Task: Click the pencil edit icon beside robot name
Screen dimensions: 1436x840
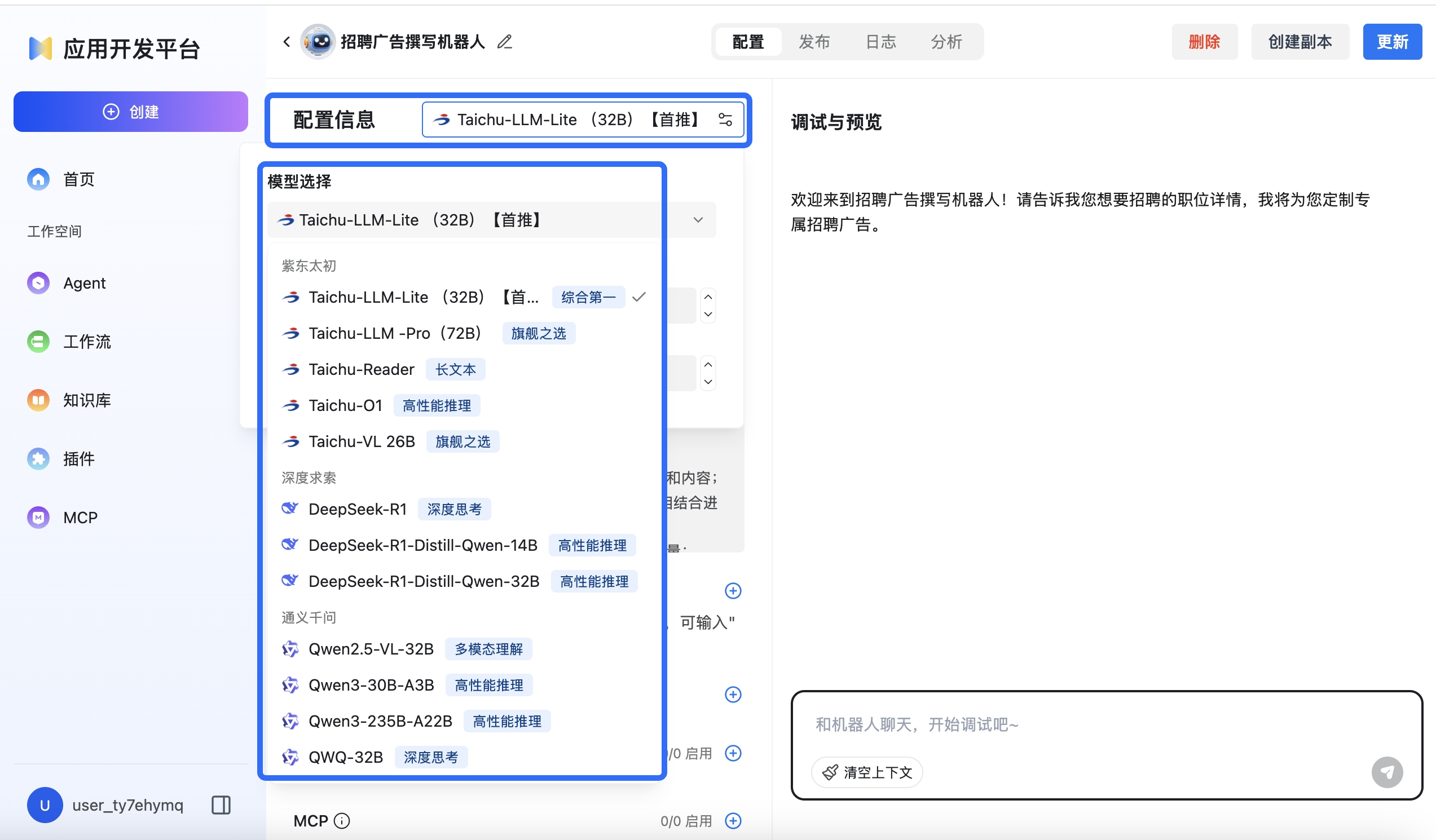Action: coord(504,42)
